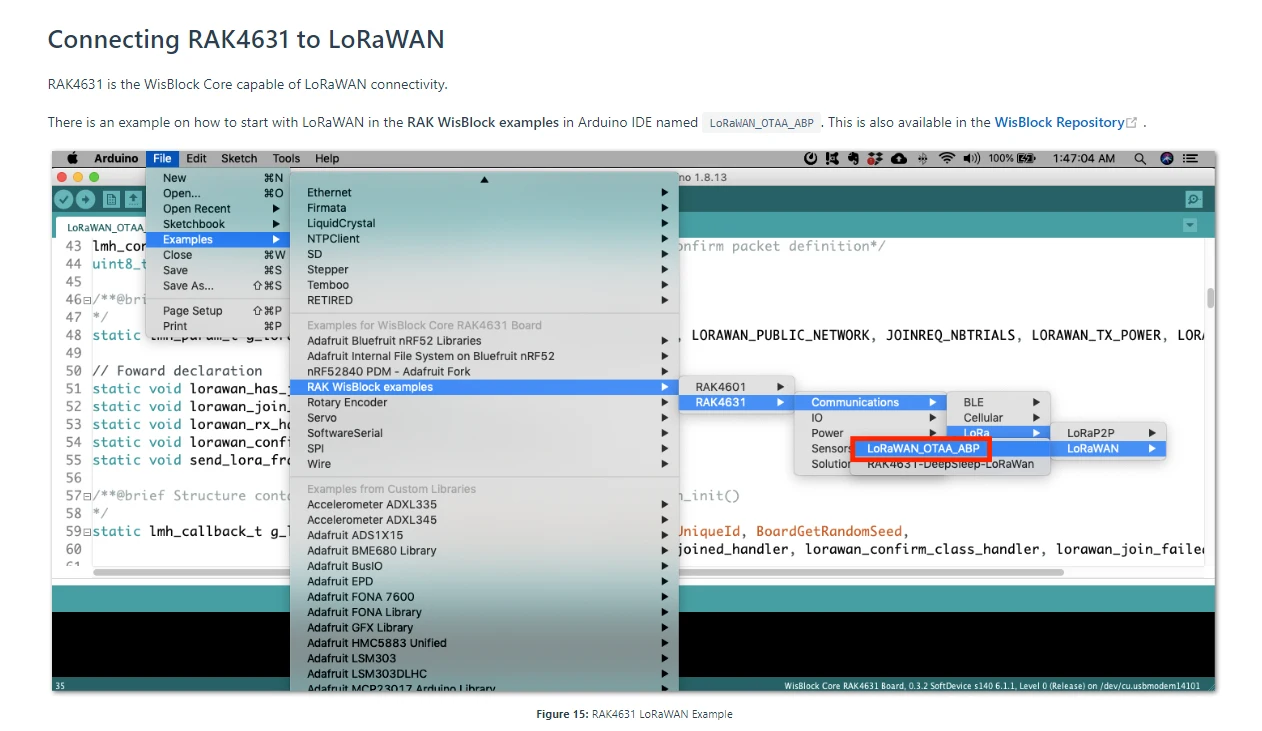Click the Bluetooth menu bar icon
The image size is (1262, 731).
click(923, 158)
